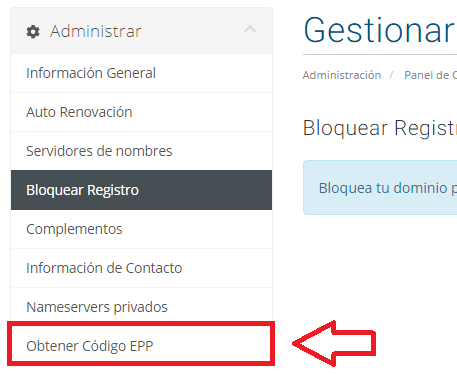Open the Panel de breadcrumb link
The height and width of the screenshot is (374, 457).
pos(430,75)
